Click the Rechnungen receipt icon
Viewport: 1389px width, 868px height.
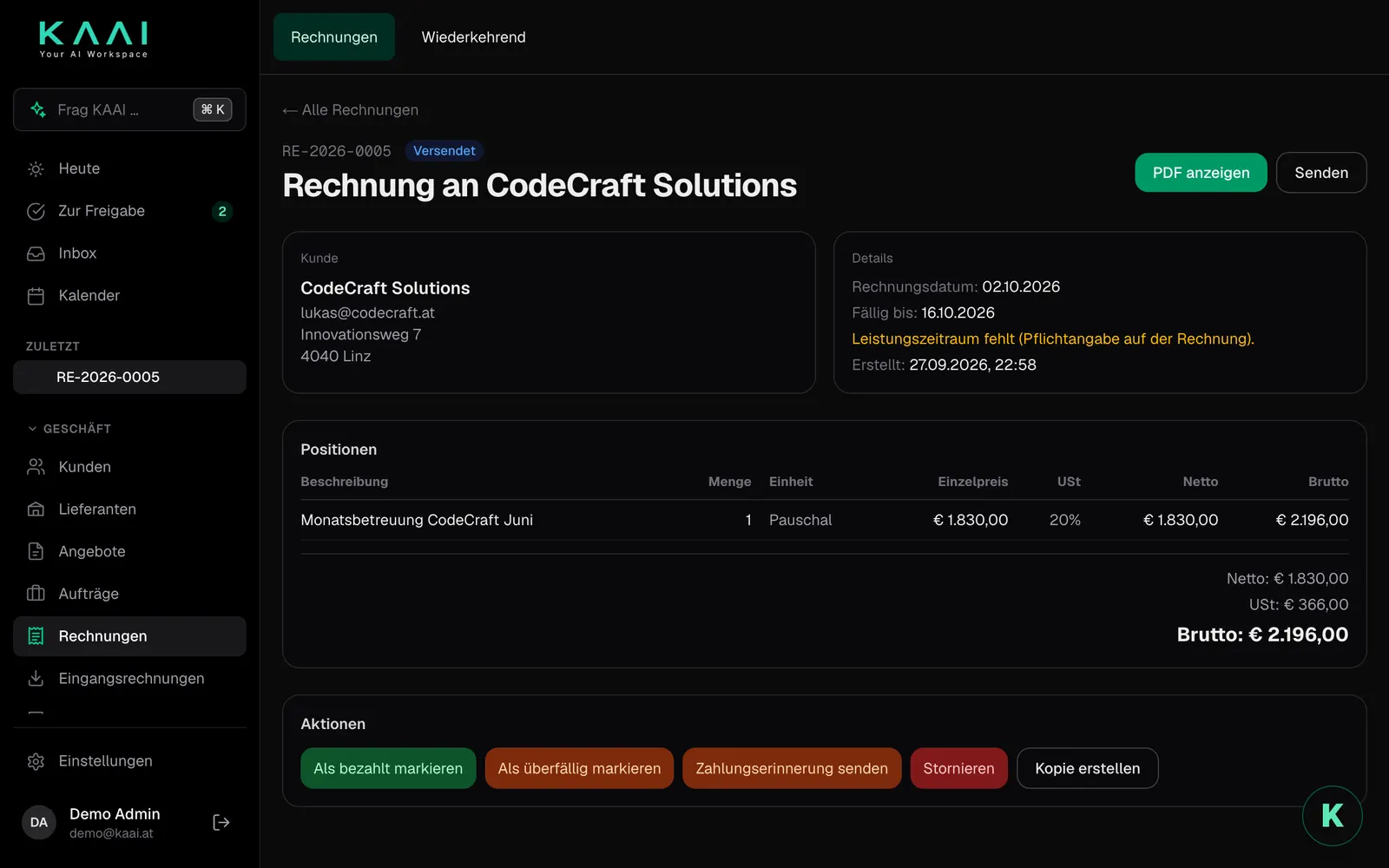tap(36, 636)
